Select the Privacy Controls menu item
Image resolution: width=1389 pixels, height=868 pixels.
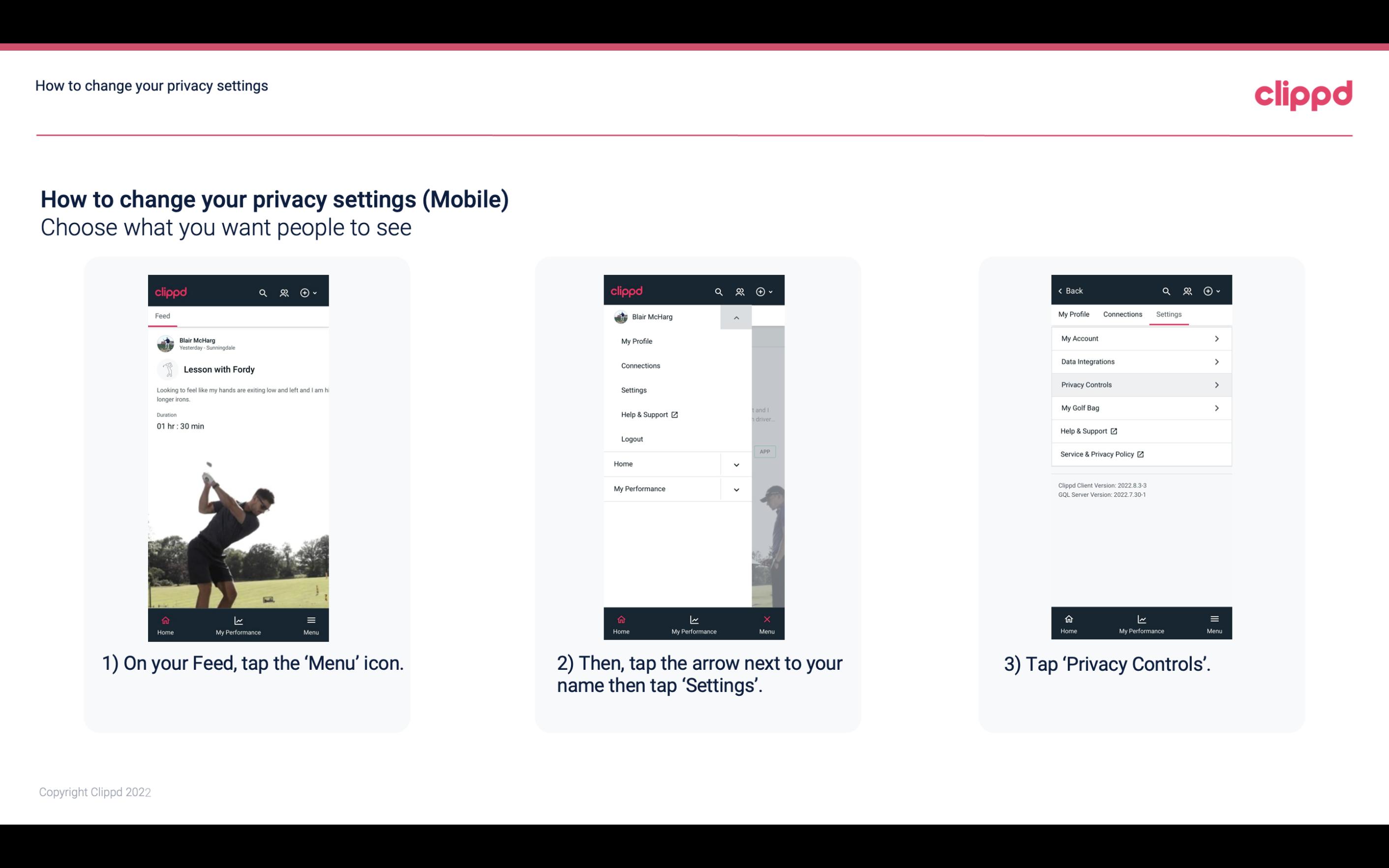pos(1140,384)
